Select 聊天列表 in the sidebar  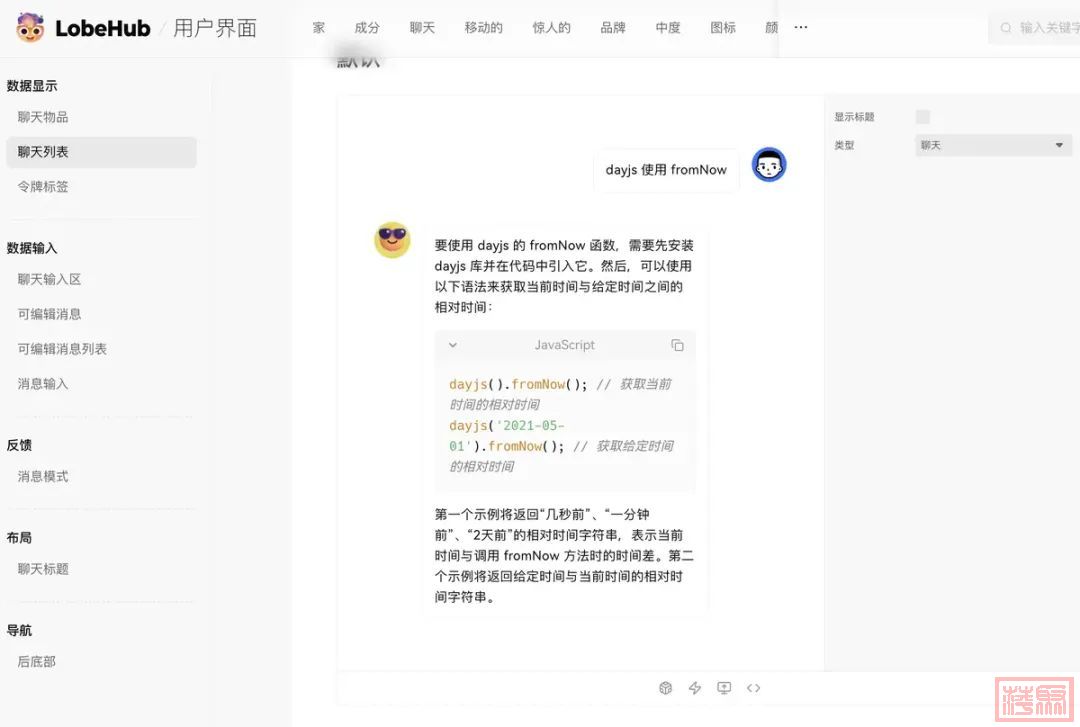101,152
